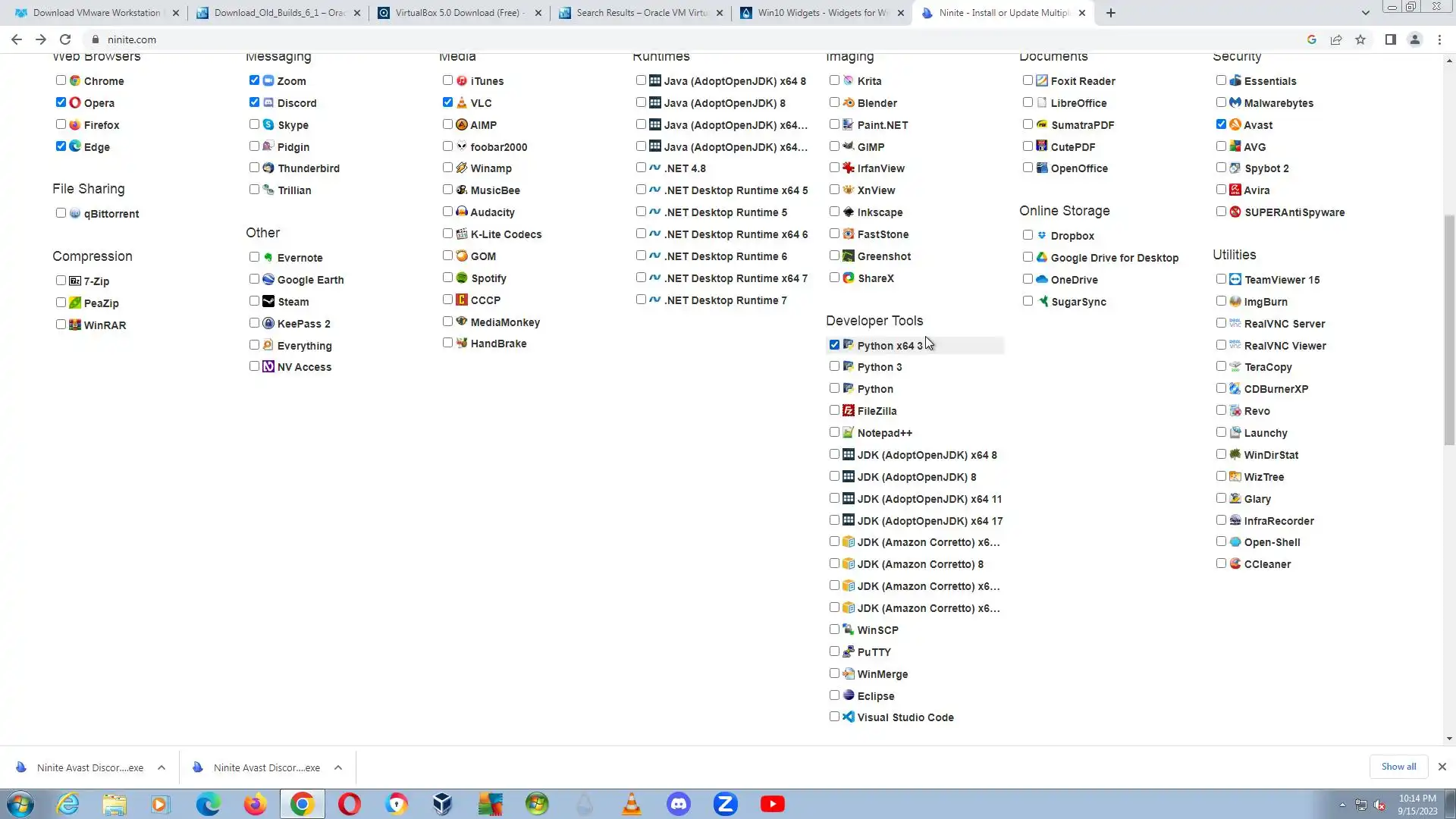This screenshot has height=819, width=1456.
Task: Click the Dropbox icon under Online Storage
Action: [1042, 235]
